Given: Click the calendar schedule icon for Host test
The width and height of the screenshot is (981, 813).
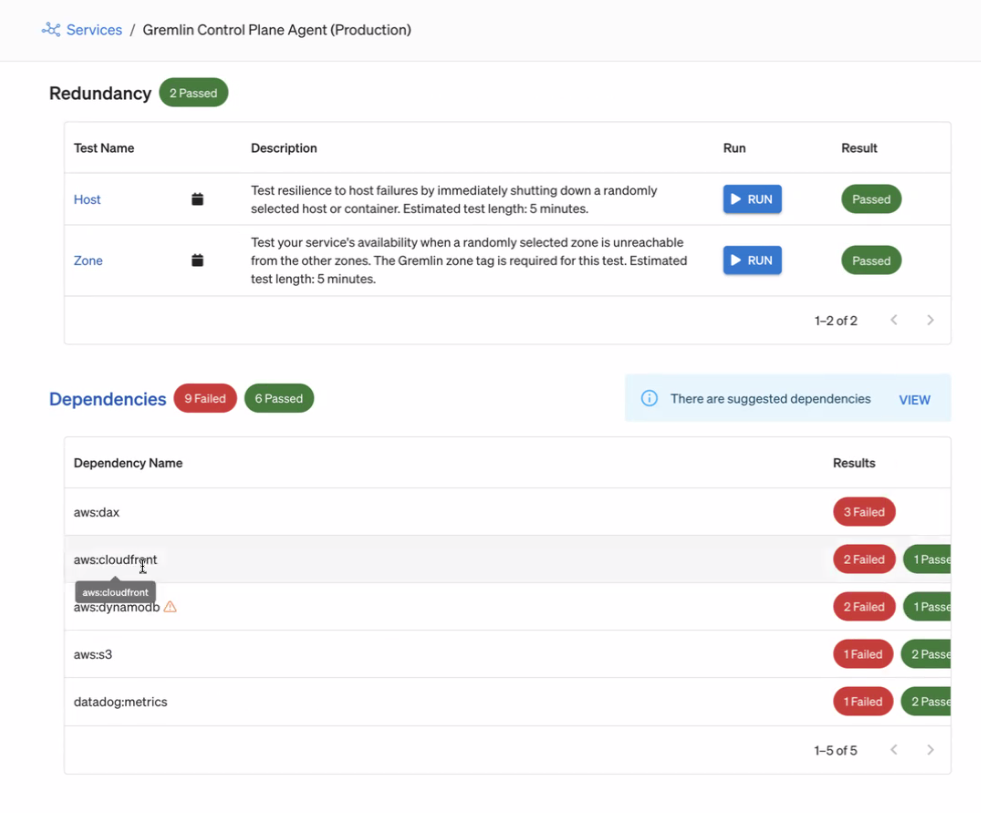Looking at the screenshot, I should (x=197, y=199).
